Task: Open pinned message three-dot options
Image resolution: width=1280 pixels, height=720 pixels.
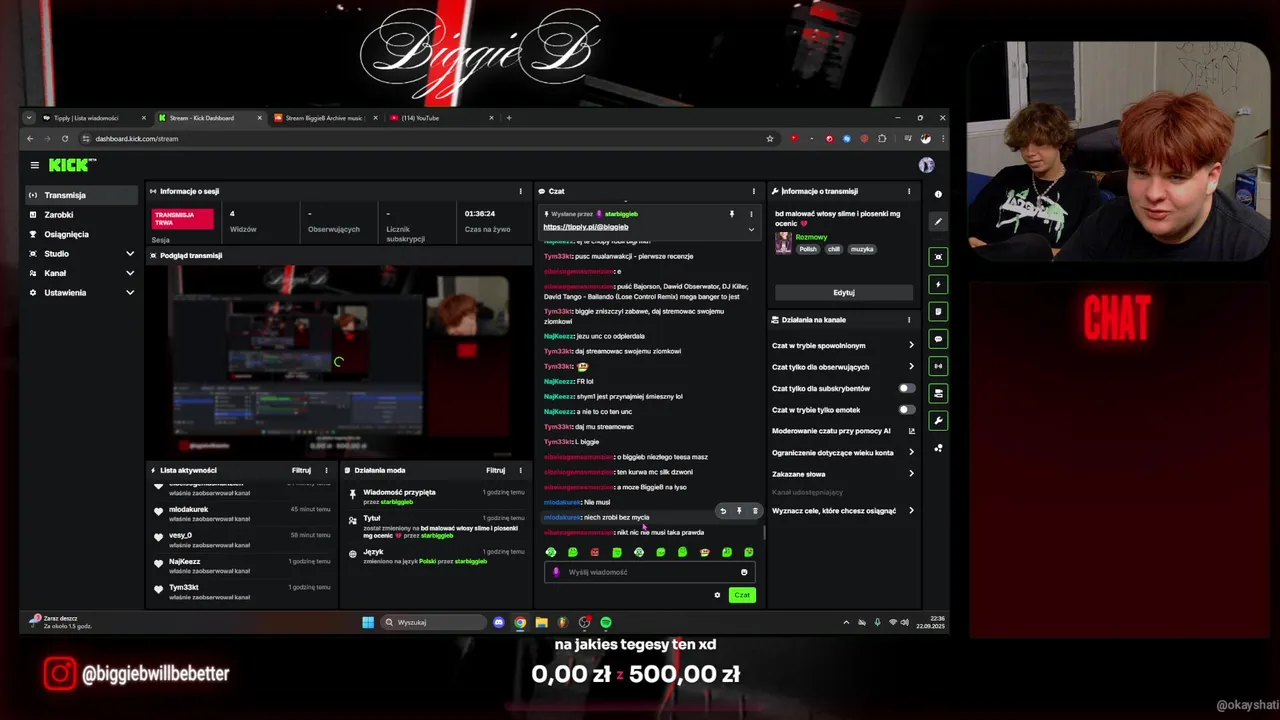Action: [751, 214]
